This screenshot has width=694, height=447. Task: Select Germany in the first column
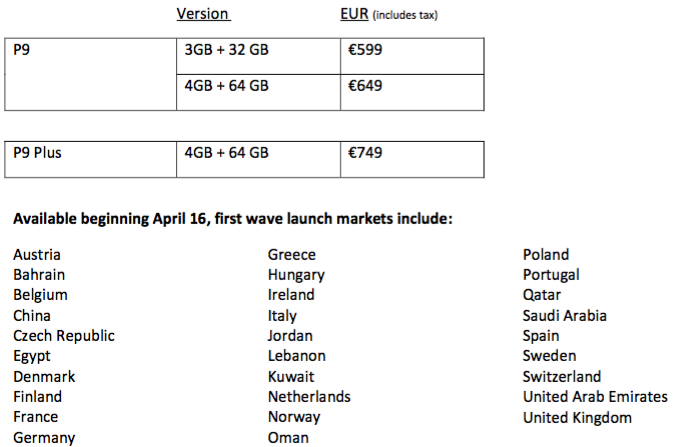point(43,437)
